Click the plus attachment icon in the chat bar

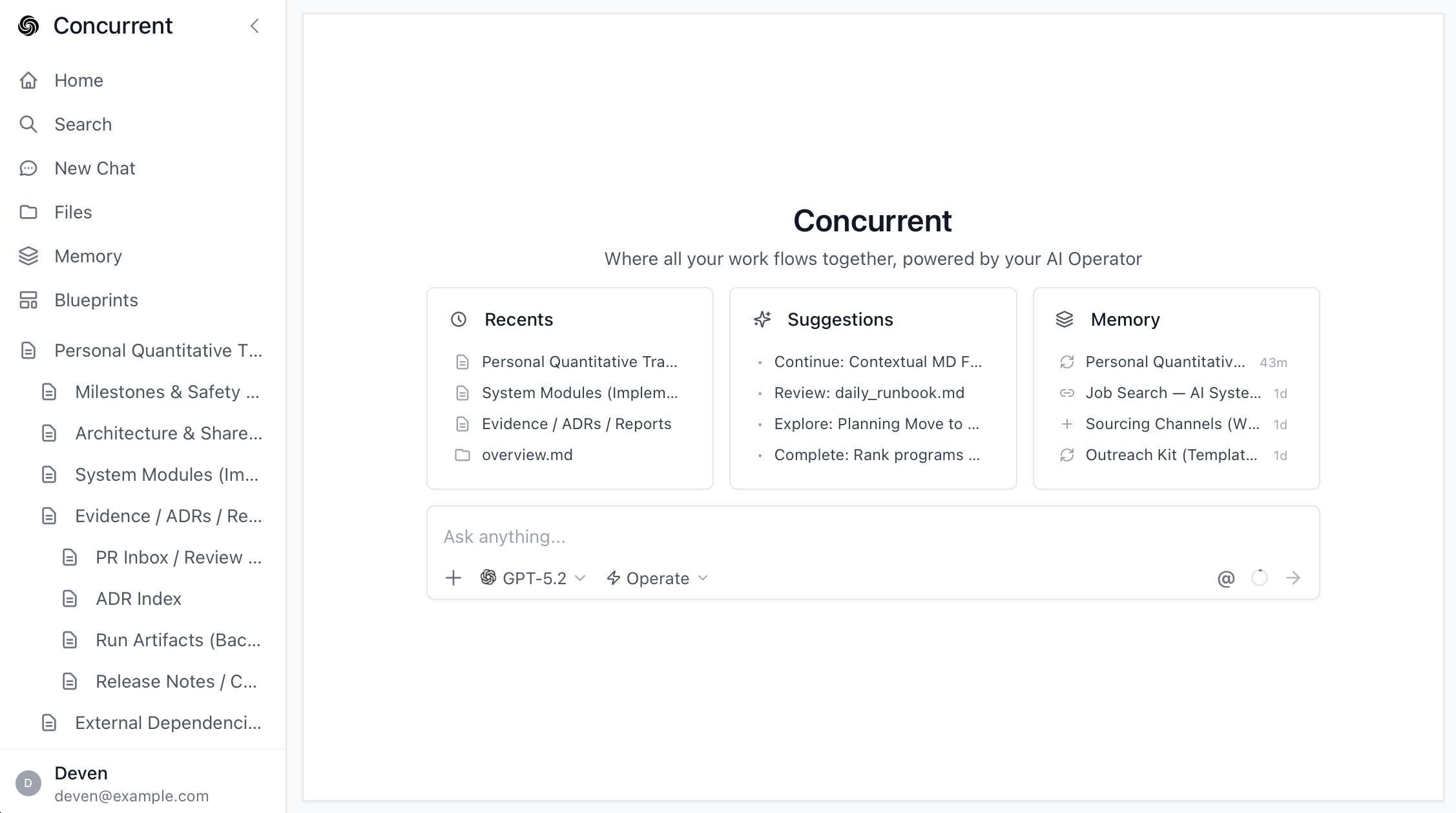(453, 578)
